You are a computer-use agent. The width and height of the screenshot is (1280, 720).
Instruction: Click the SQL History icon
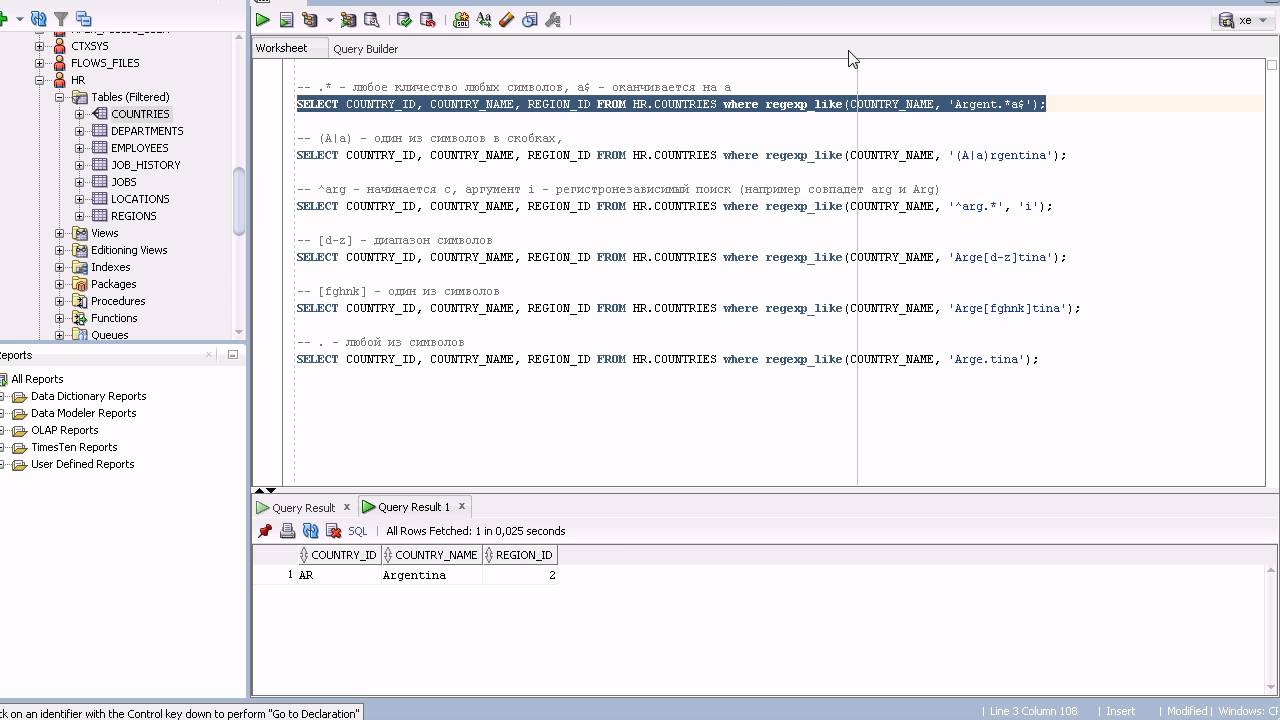pyautogui.click(x=530, y=19)
